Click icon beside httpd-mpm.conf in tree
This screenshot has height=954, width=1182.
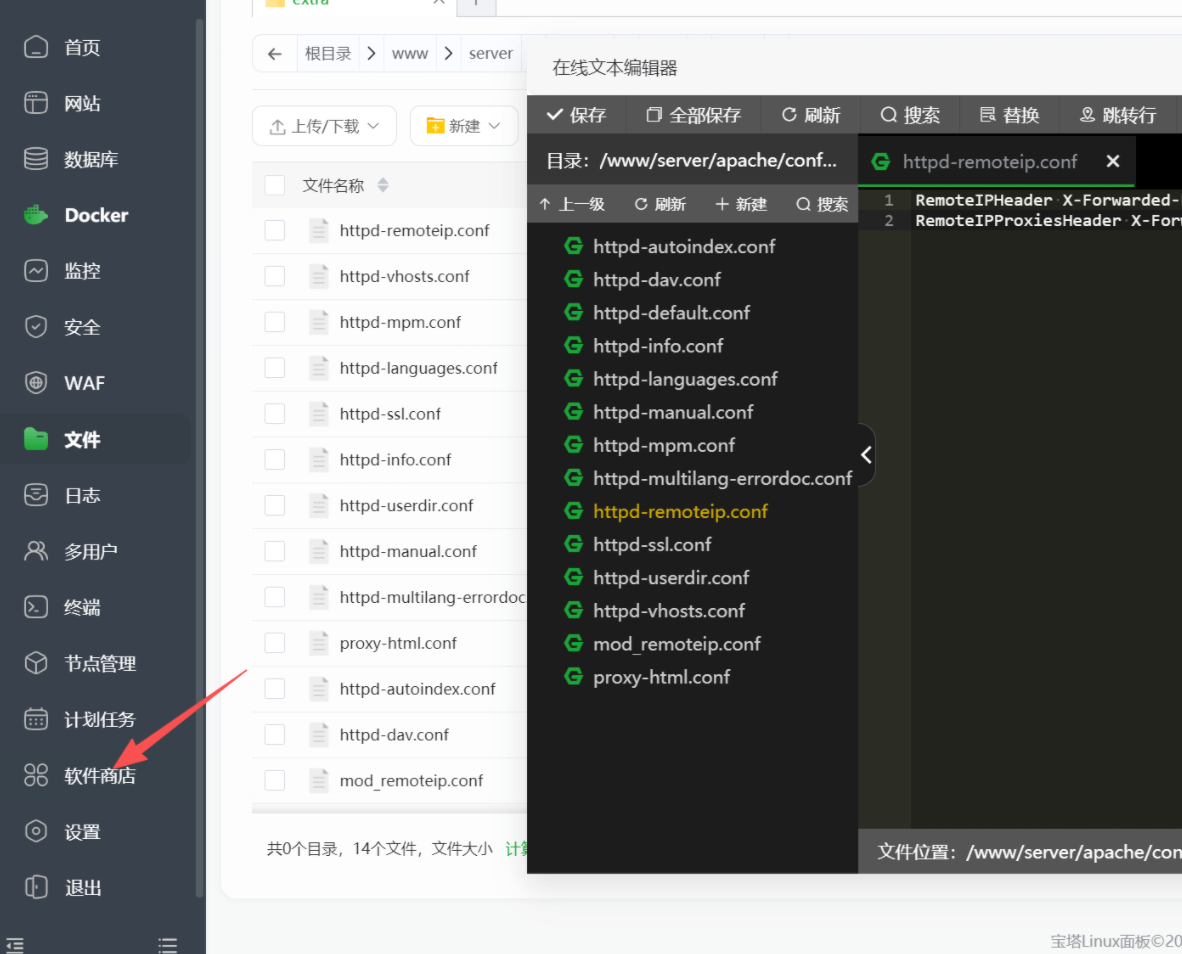(x=574, y=445)
